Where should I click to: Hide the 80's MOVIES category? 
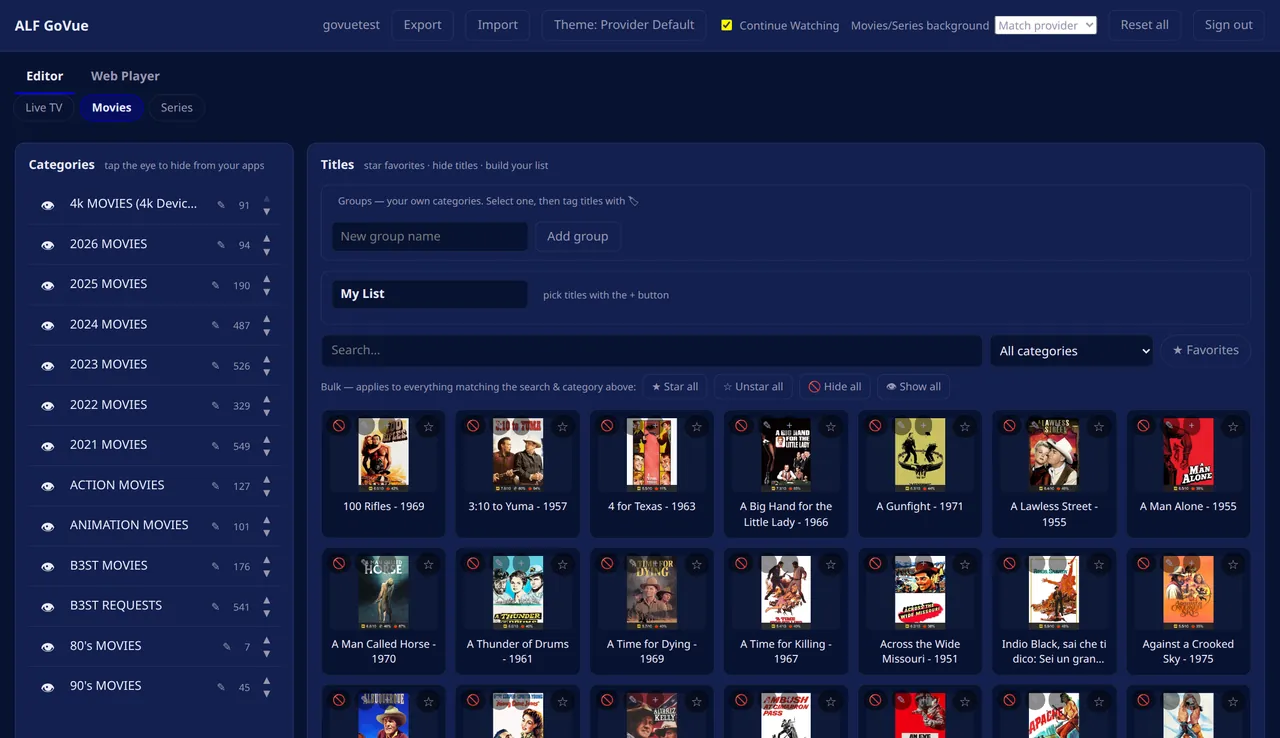[x=47, y=647]
